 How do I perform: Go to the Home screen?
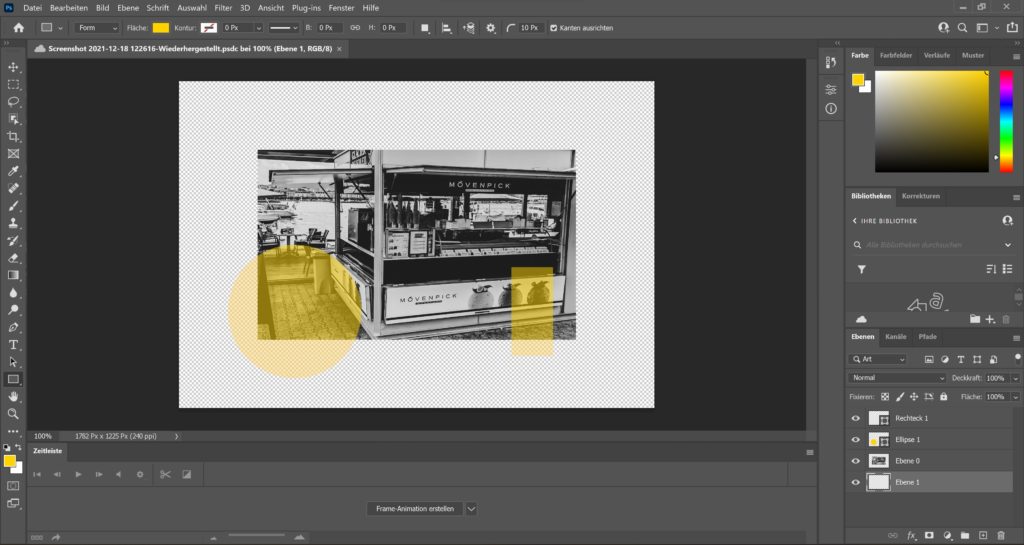(x=18, y=28)
